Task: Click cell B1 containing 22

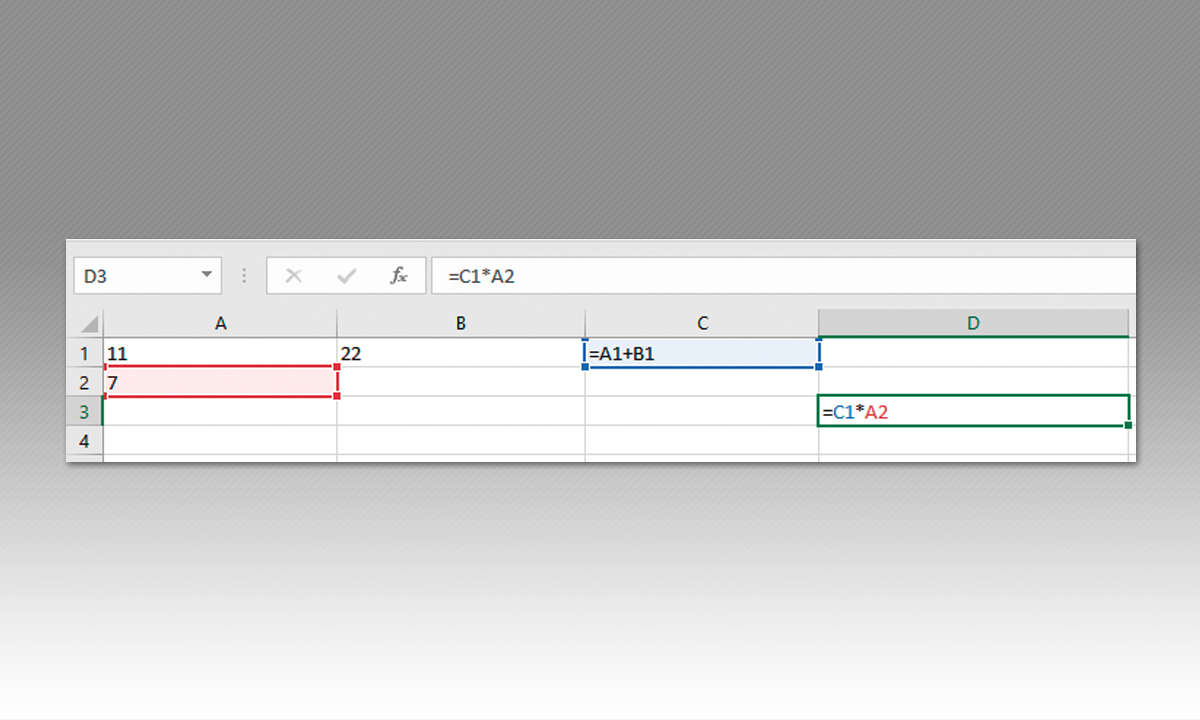Action: [x=461, y=353]
